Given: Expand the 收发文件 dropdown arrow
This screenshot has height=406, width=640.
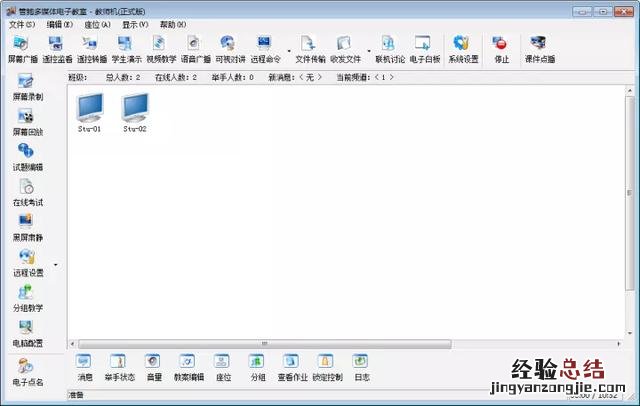Looking at the screenshot, I should [369, 51].
